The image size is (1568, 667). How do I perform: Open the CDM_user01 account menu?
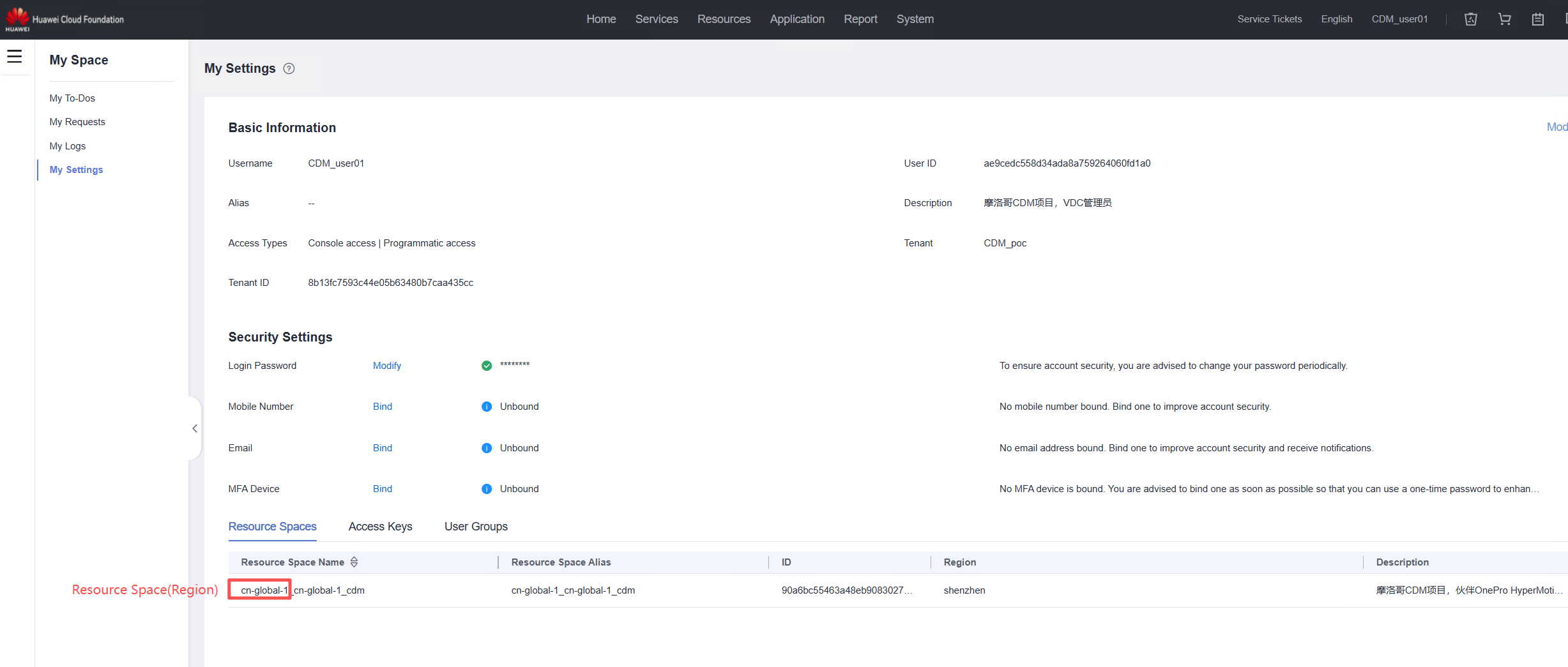(1399, 19)
